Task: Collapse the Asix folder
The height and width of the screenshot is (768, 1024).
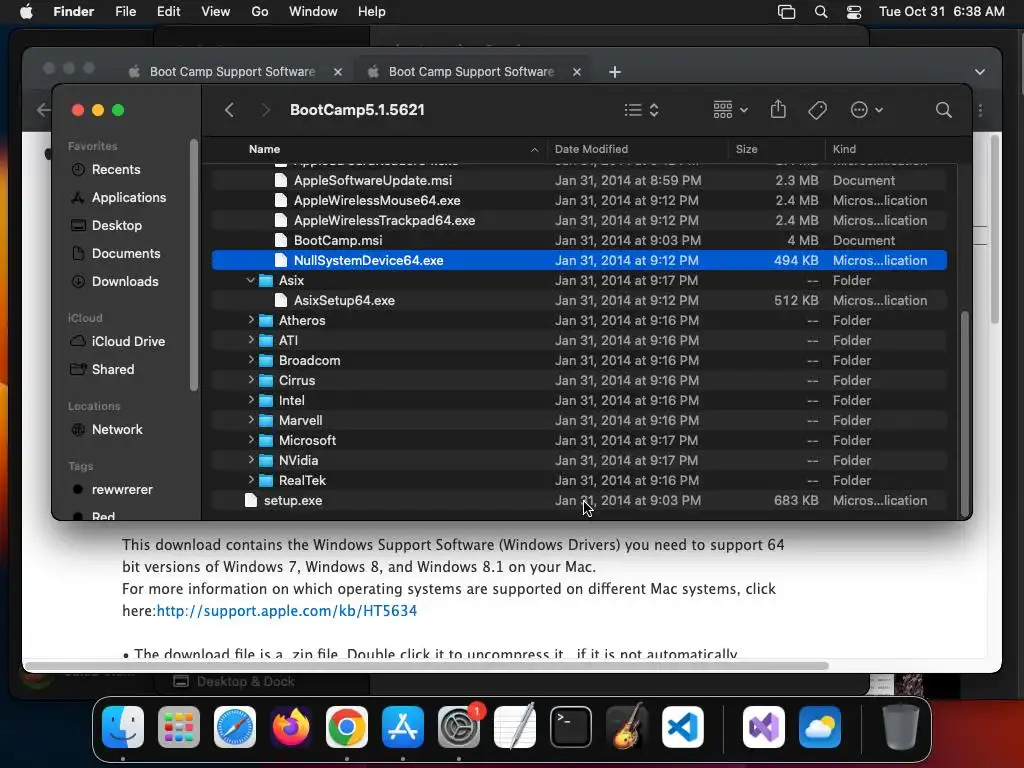Action: [x=250, y=280]
